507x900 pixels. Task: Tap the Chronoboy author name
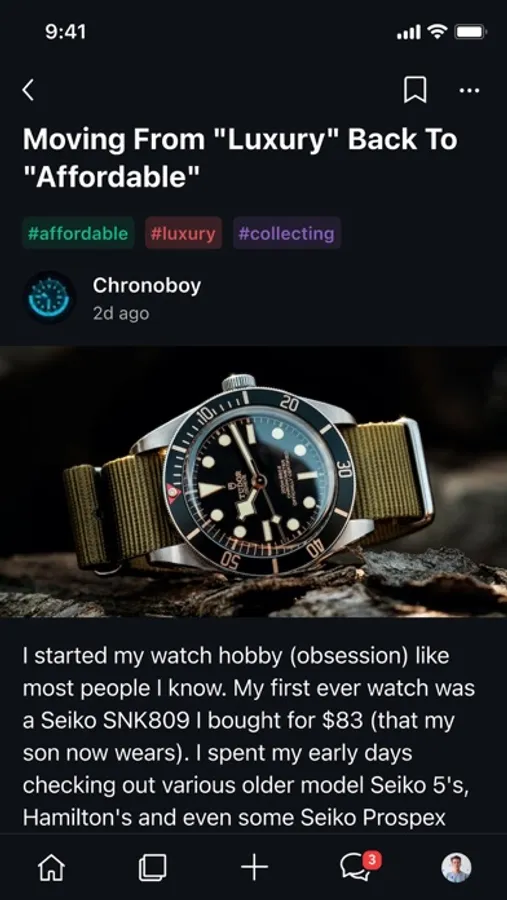click(x=146, y=285)
